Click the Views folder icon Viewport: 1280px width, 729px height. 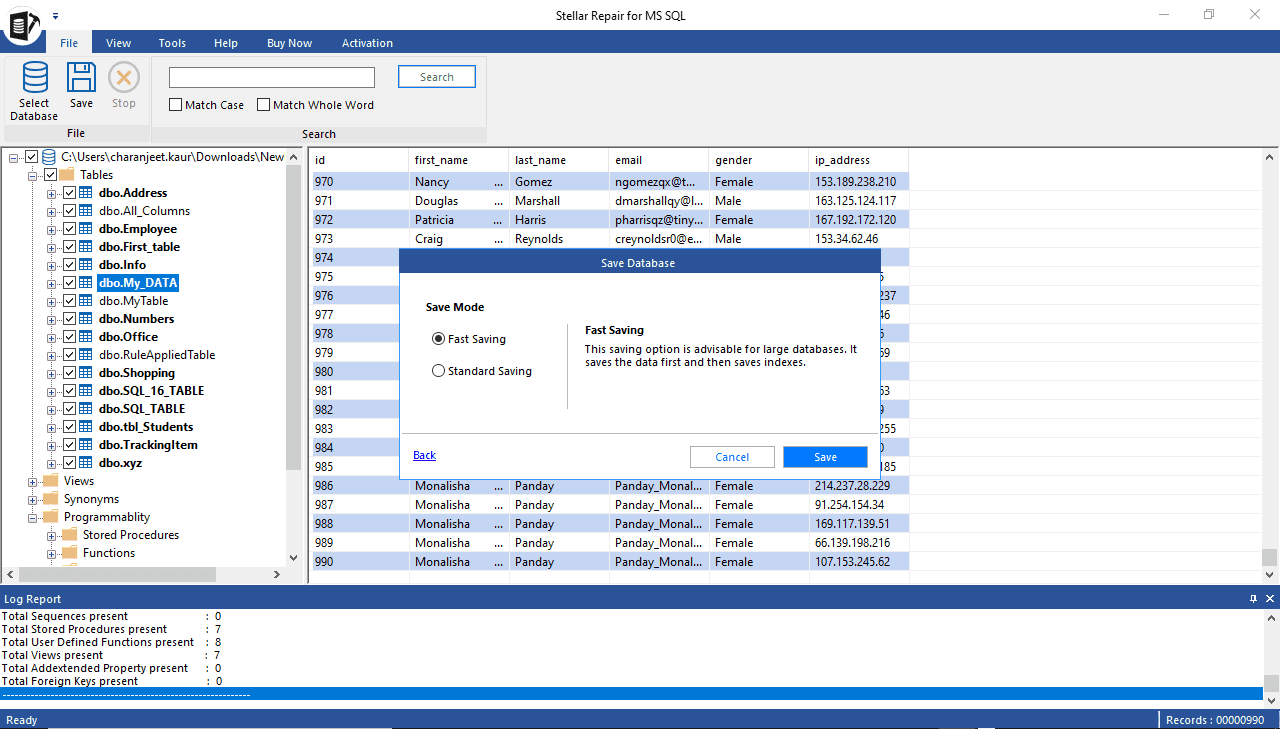(x=51, y=481)
